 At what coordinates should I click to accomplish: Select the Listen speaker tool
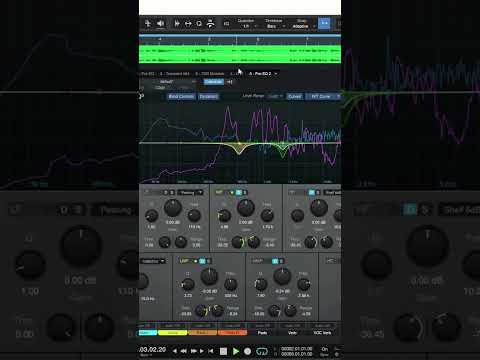(x=160, y=23)
